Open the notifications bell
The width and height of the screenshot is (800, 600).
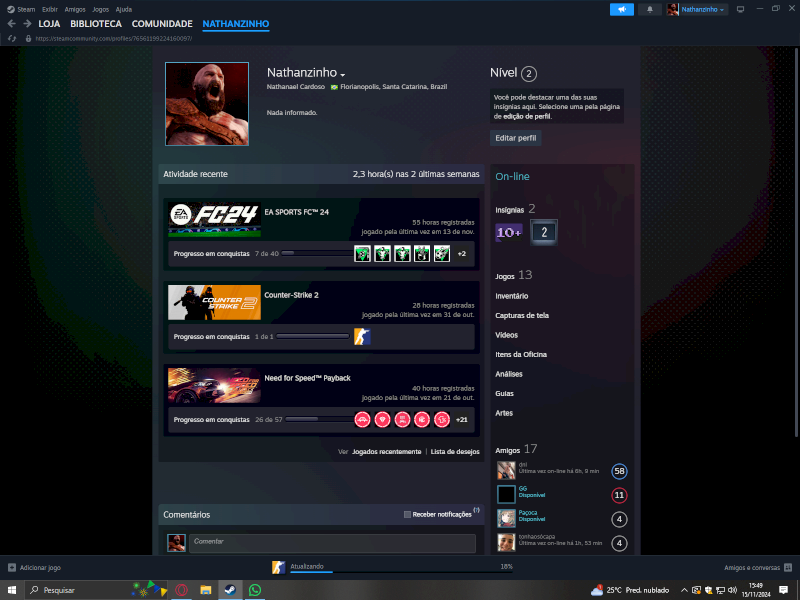649,9
